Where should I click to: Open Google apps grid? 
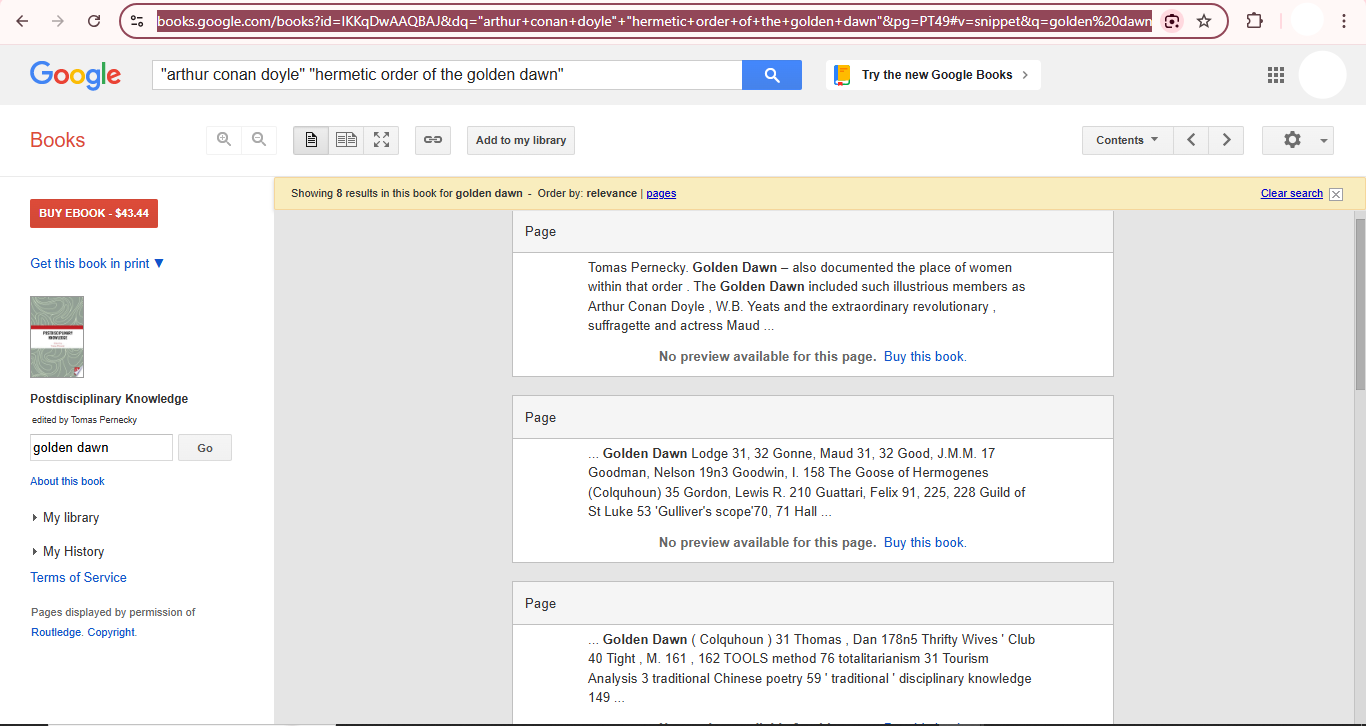pyautogui.click(x=1275, y=75)
